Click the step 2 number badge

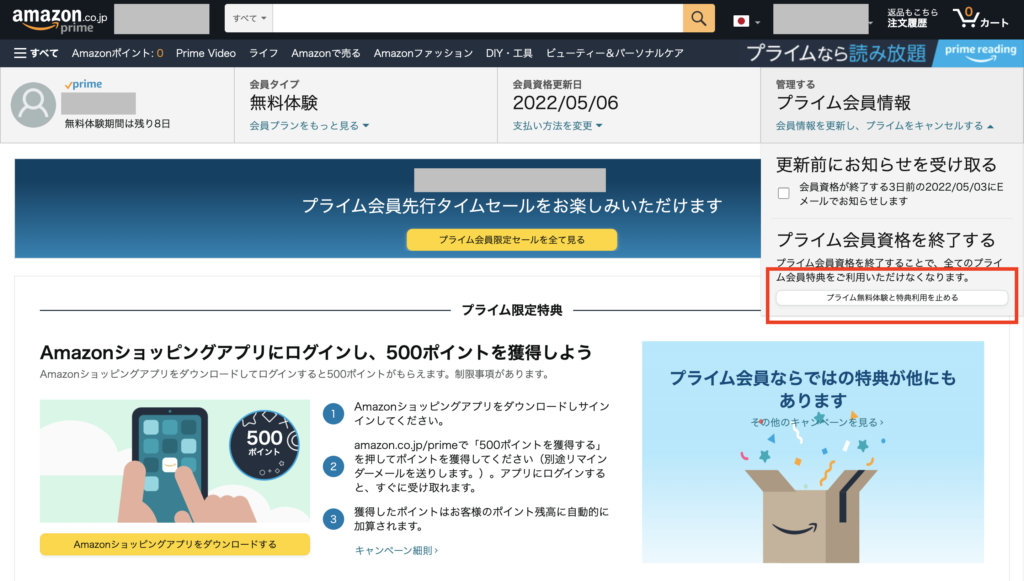334,466
